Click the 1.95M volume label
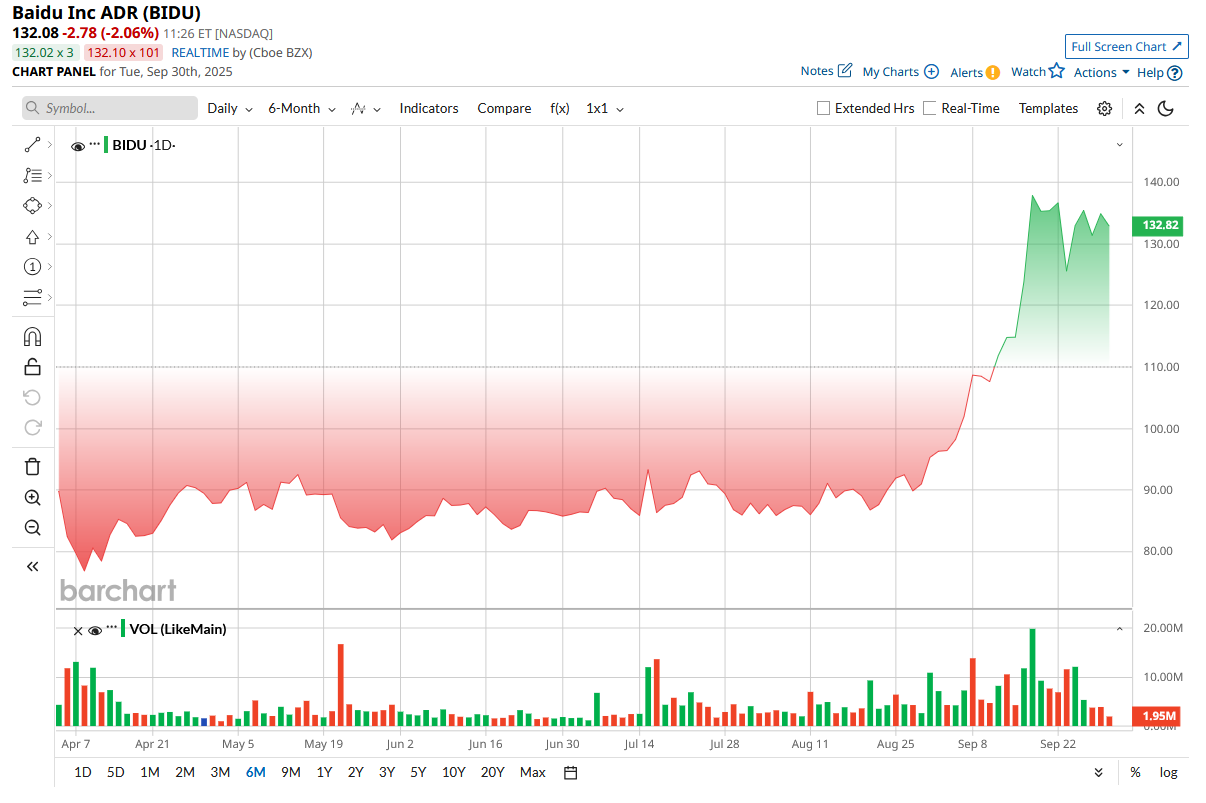The width and height of the screenshot is (1206, 803). pos(1156,716)
